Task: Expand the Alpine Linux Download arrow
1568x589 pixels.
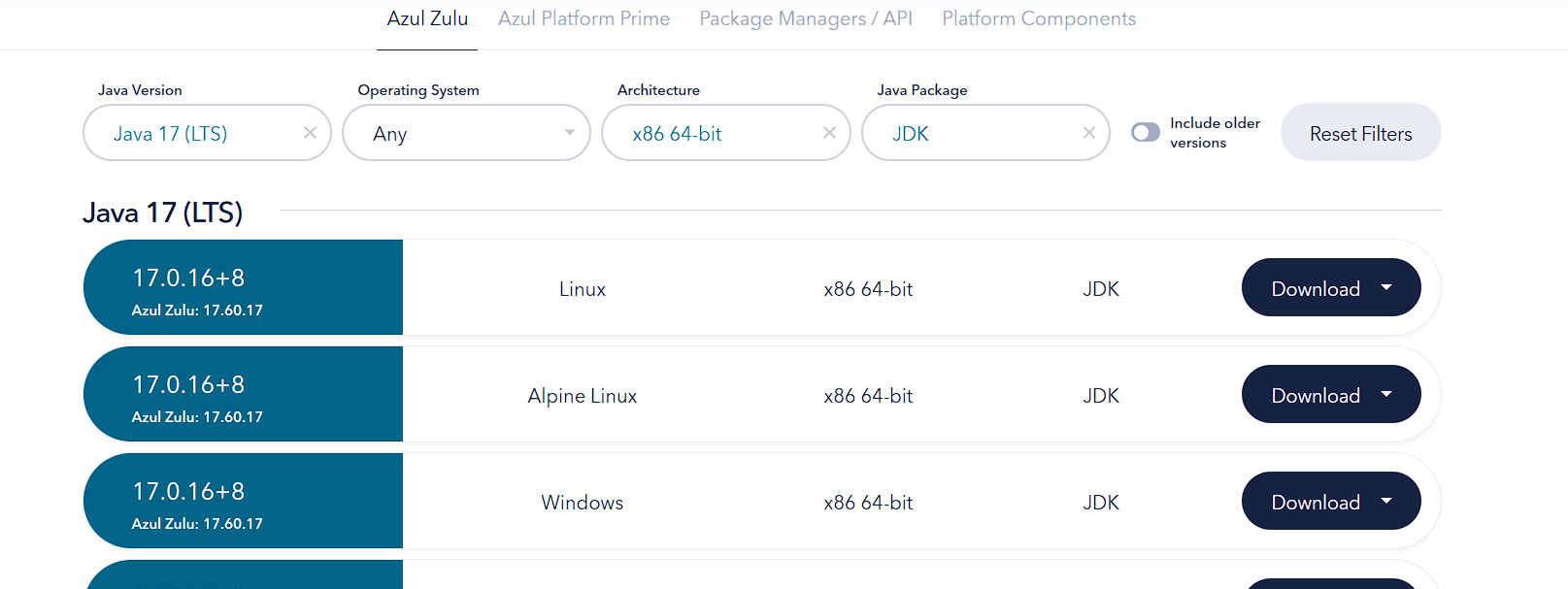Action: pos(1386,394)
